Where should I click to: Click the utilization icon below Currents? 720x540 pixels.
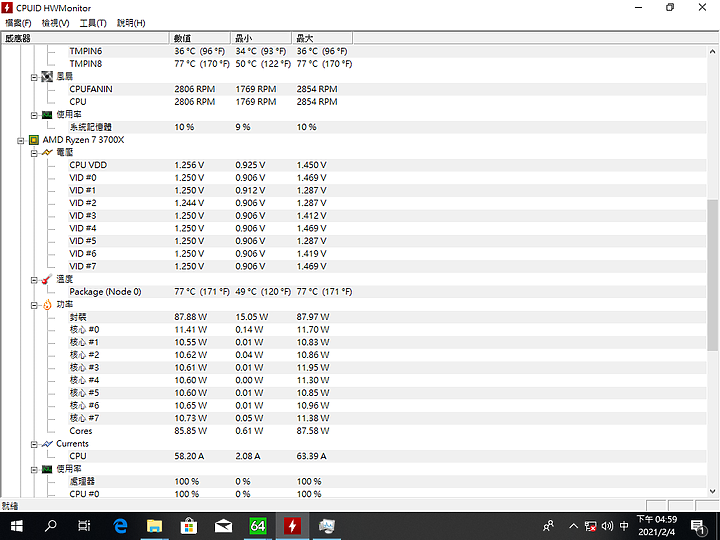coord(47,469)
